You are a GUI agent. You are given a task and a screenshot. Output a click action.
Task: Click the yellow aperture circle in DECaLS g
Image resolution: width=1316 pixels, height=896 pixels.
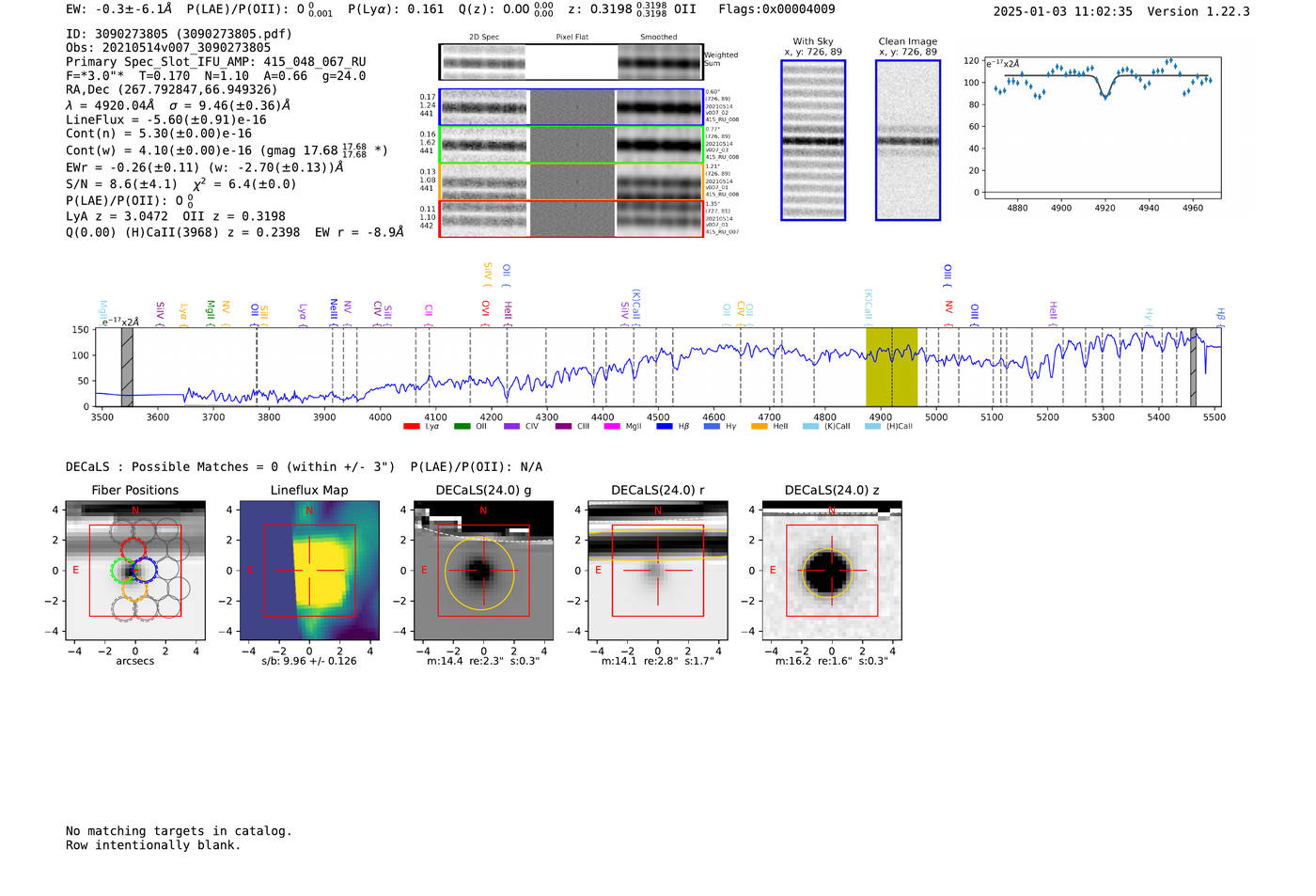pos(479,574)
